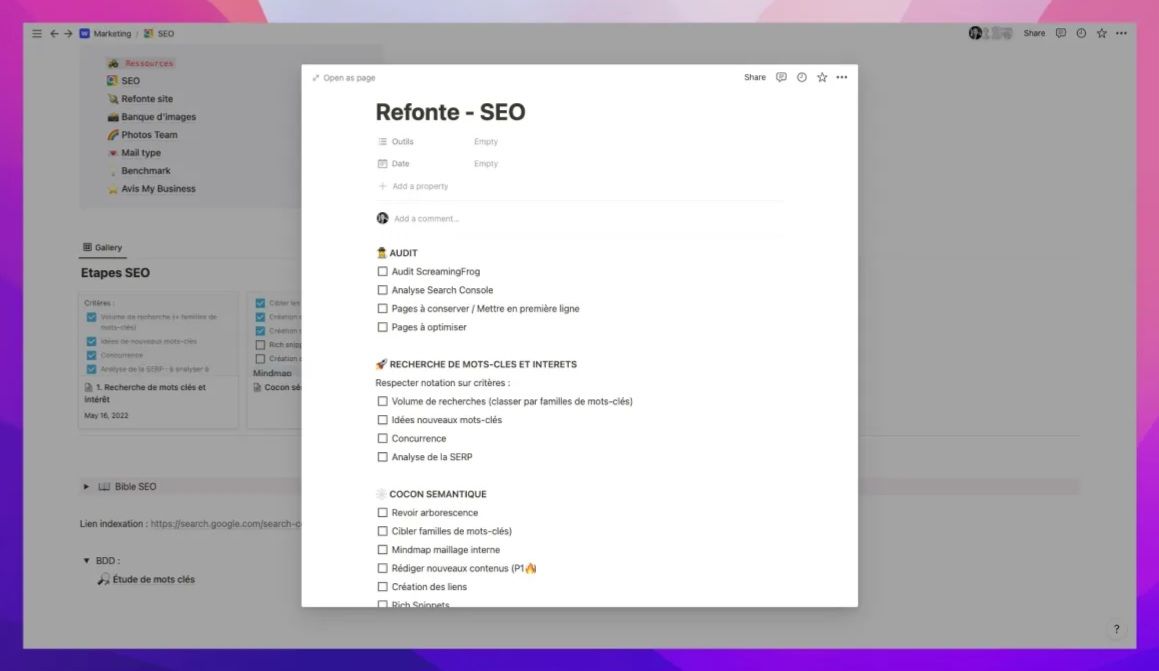Image resolution: width=1159 pixels, height=671 pixels.
Task: Check Analyse de la SERP
Action: point(382,457)
